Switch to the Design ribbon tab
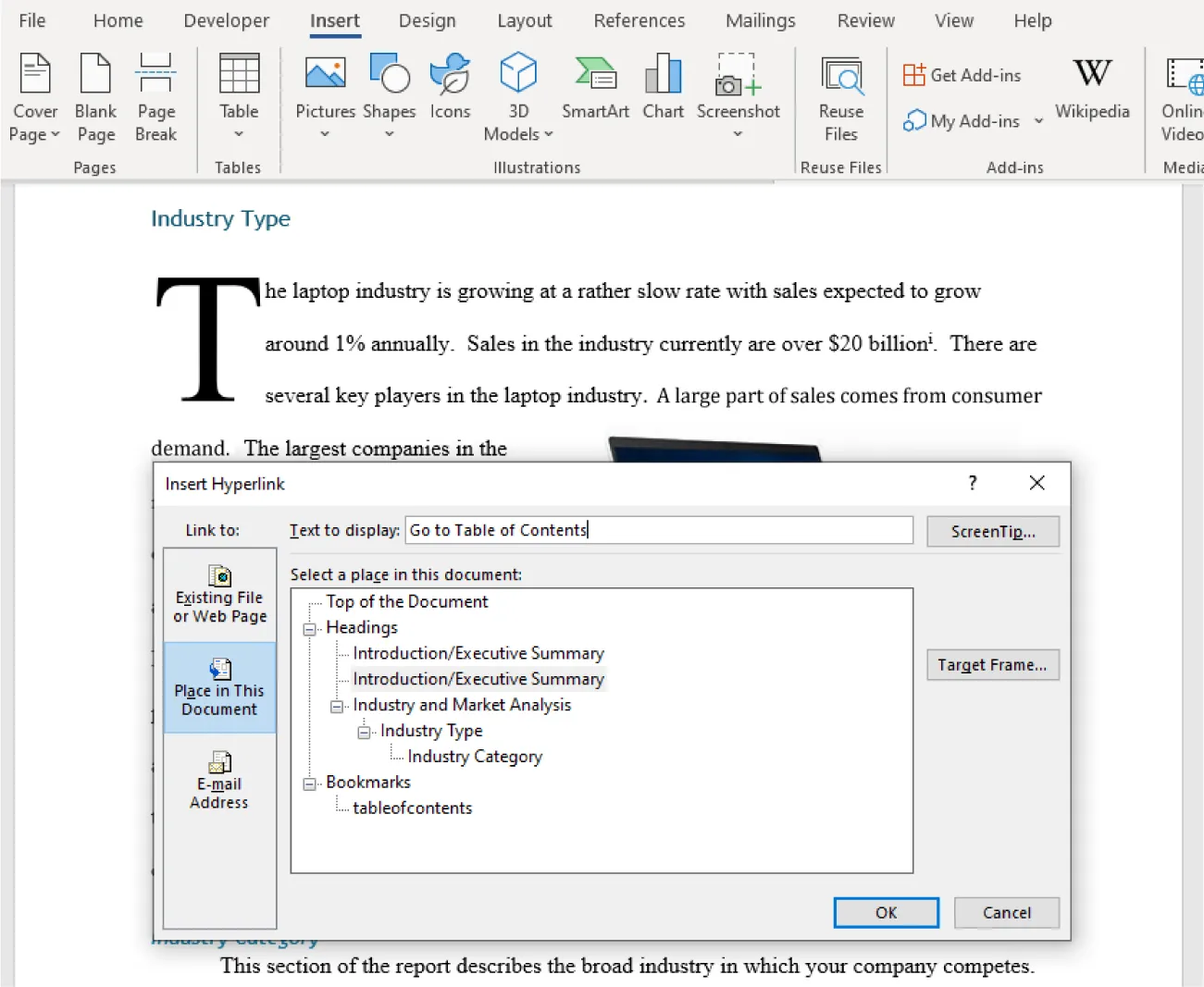This screenshot has height=987, width=1204. [428, 20]
